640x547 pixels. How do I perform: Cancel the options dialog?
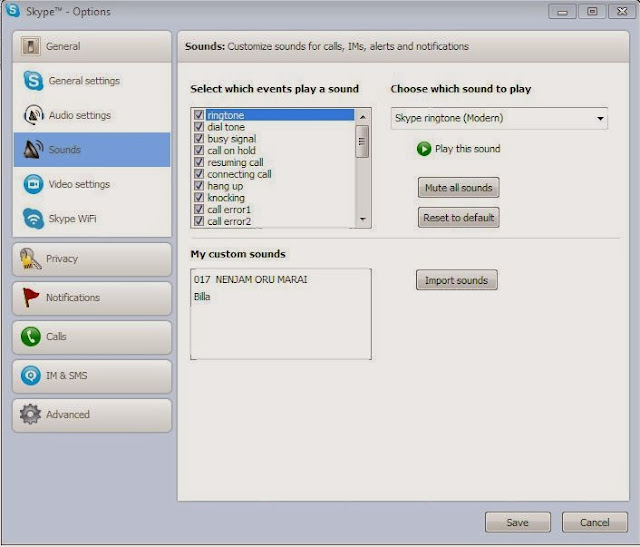point(595,522)
